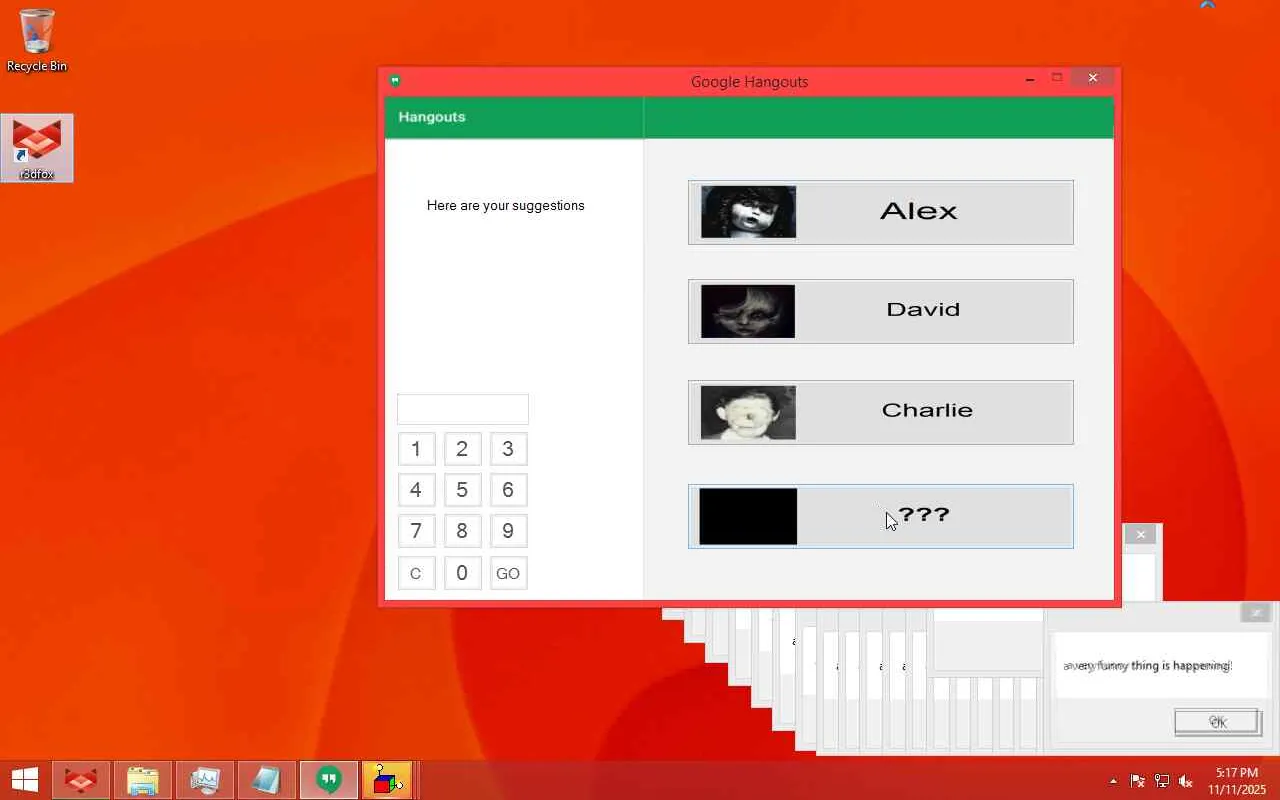Select the Alex suggestion name
This screenshot has height=800, width=1280.
coord(918,211)
